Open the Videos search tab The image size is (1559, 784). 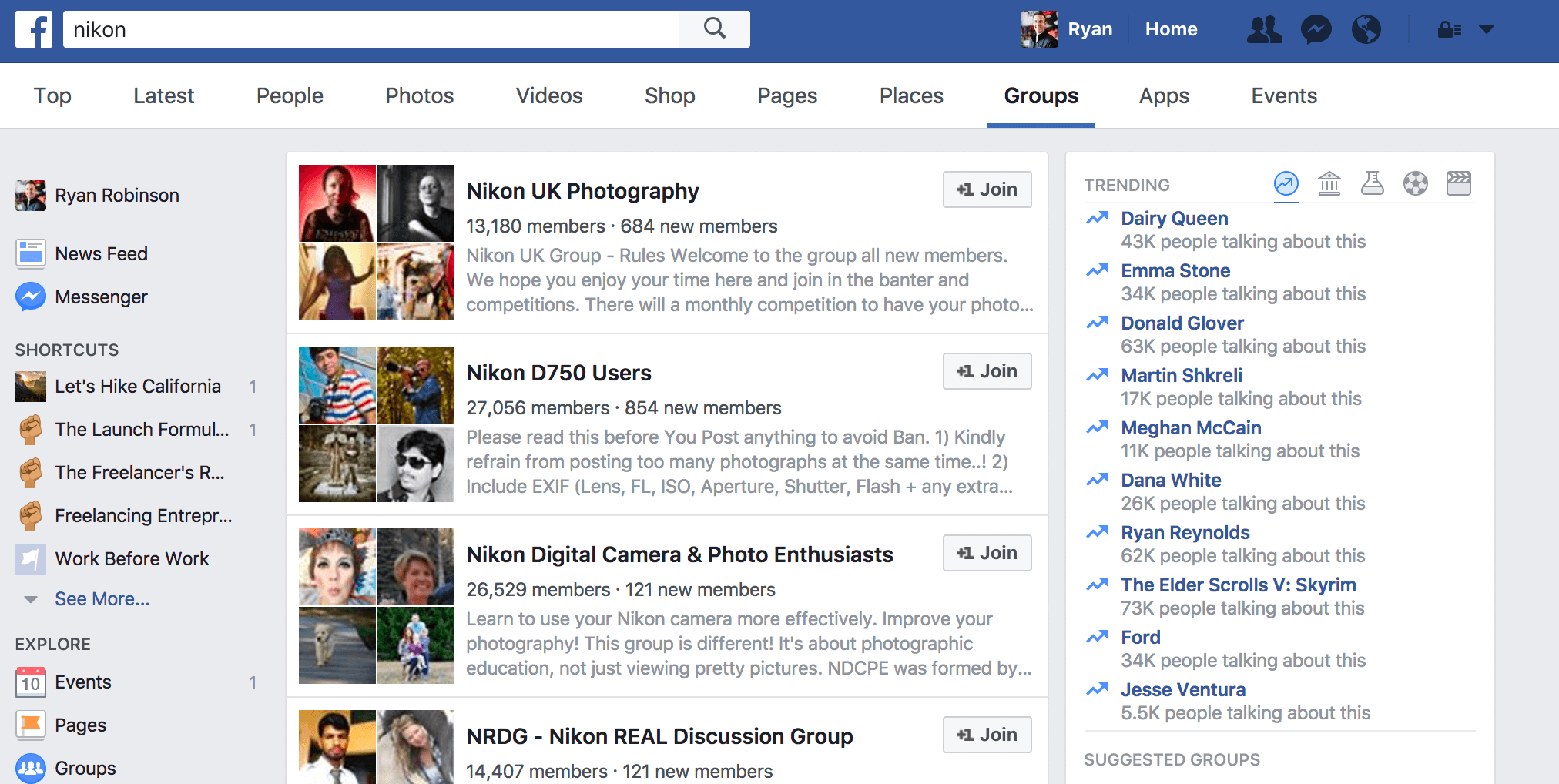[548, 95]
